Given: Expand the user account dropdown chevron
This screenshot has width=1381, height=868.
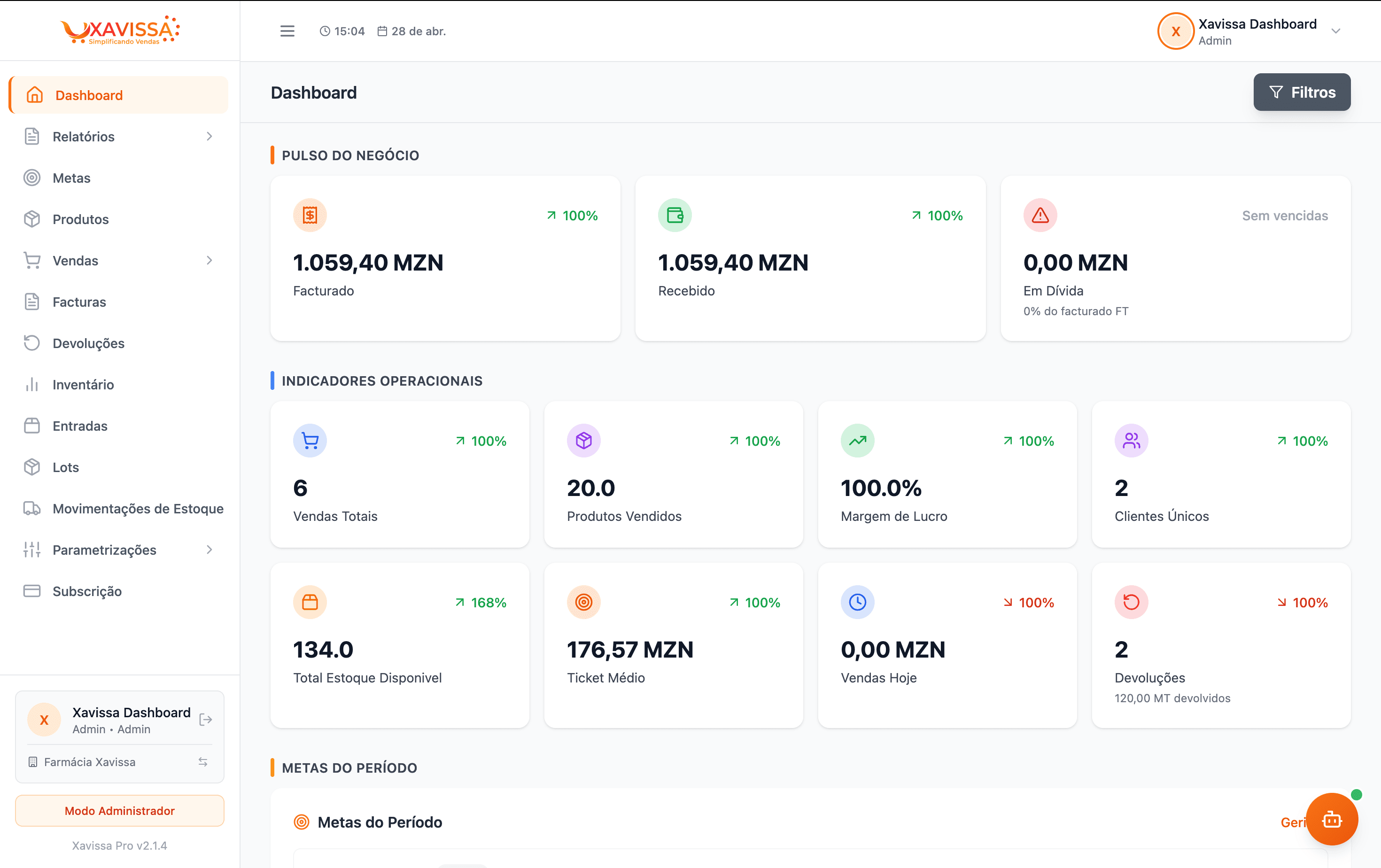Looking at the screenshot, I should [1336, 31].
